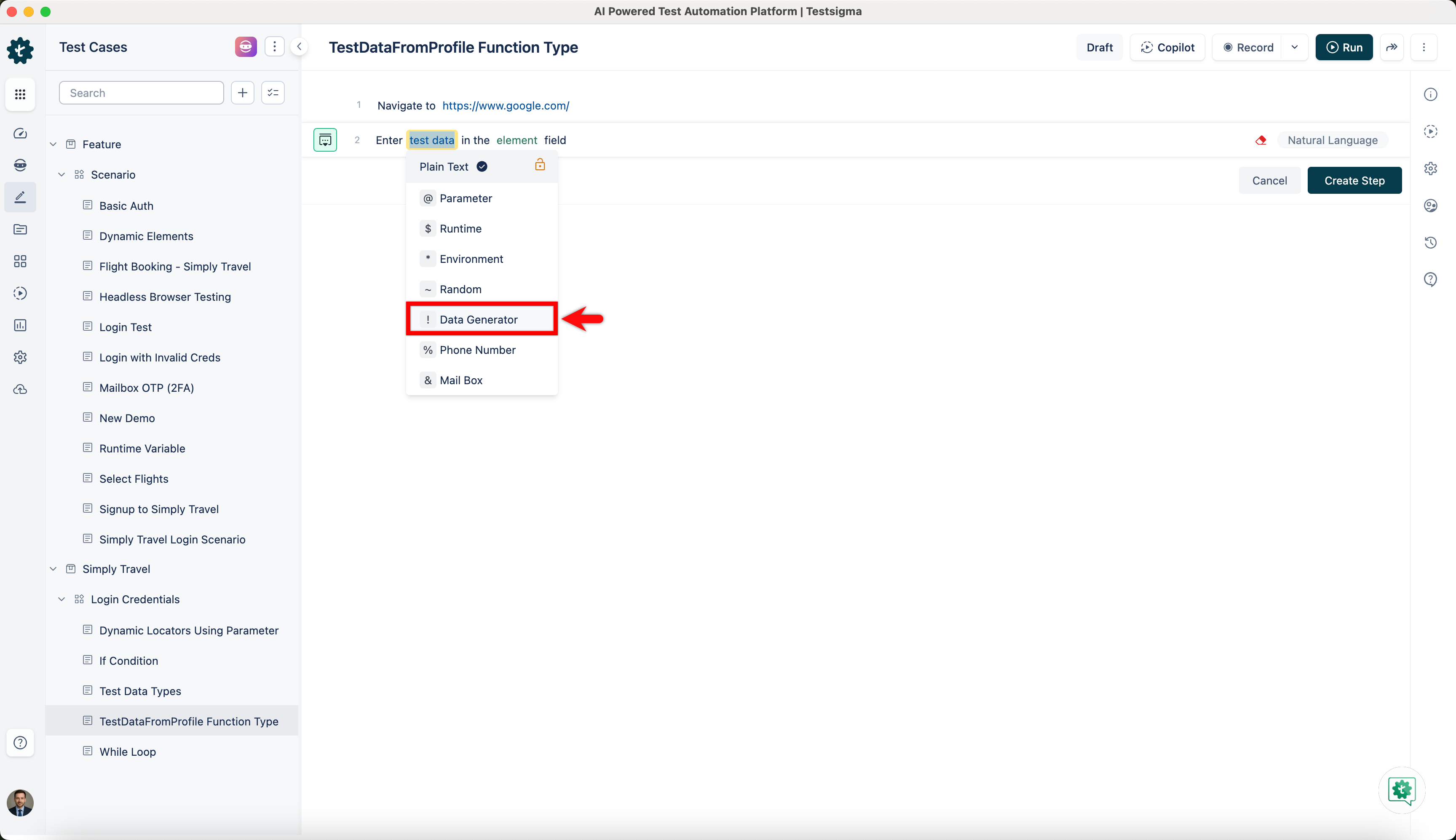Viewport: 1456px width, 840px height.
Task: Collapse the Scenario group
Action: coord(62,175)
